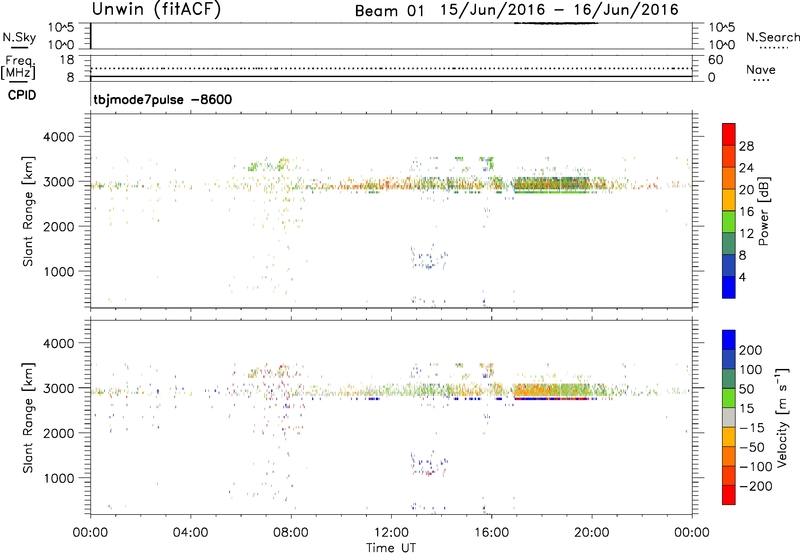The width and height of the screenshot is (800, 554).
Task: Click the '4' value on the power colorbar
Action: 742,277
